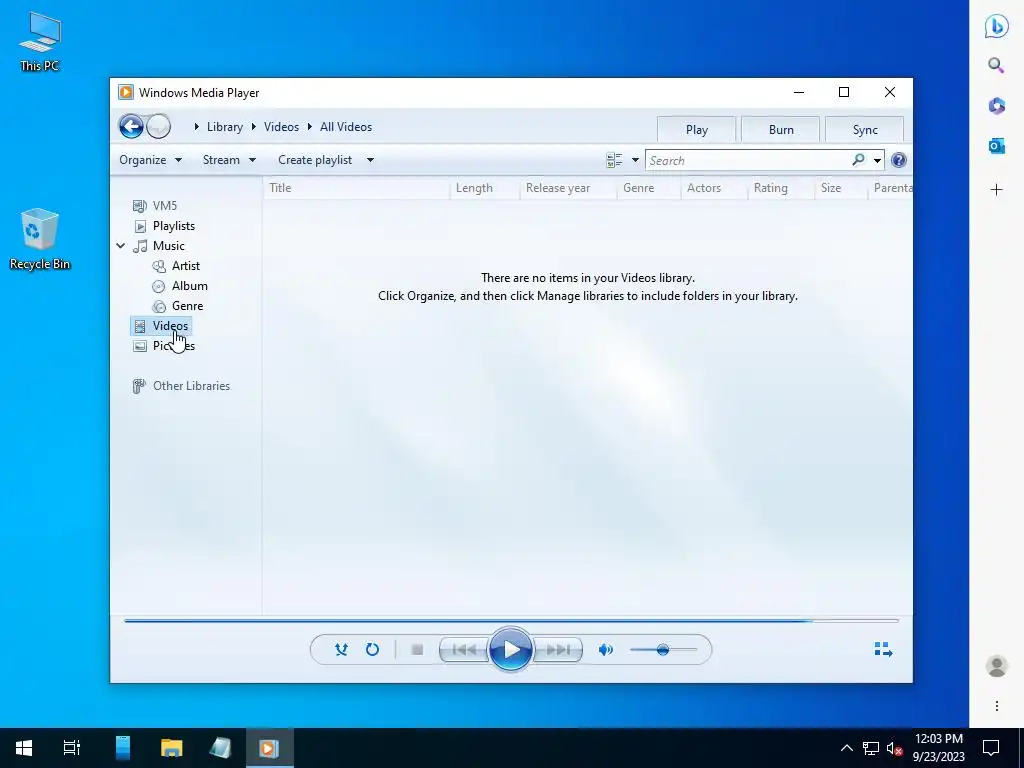1024x768 pixels.
Task: Click the Next track button
Action: click(x=557, y=650)
